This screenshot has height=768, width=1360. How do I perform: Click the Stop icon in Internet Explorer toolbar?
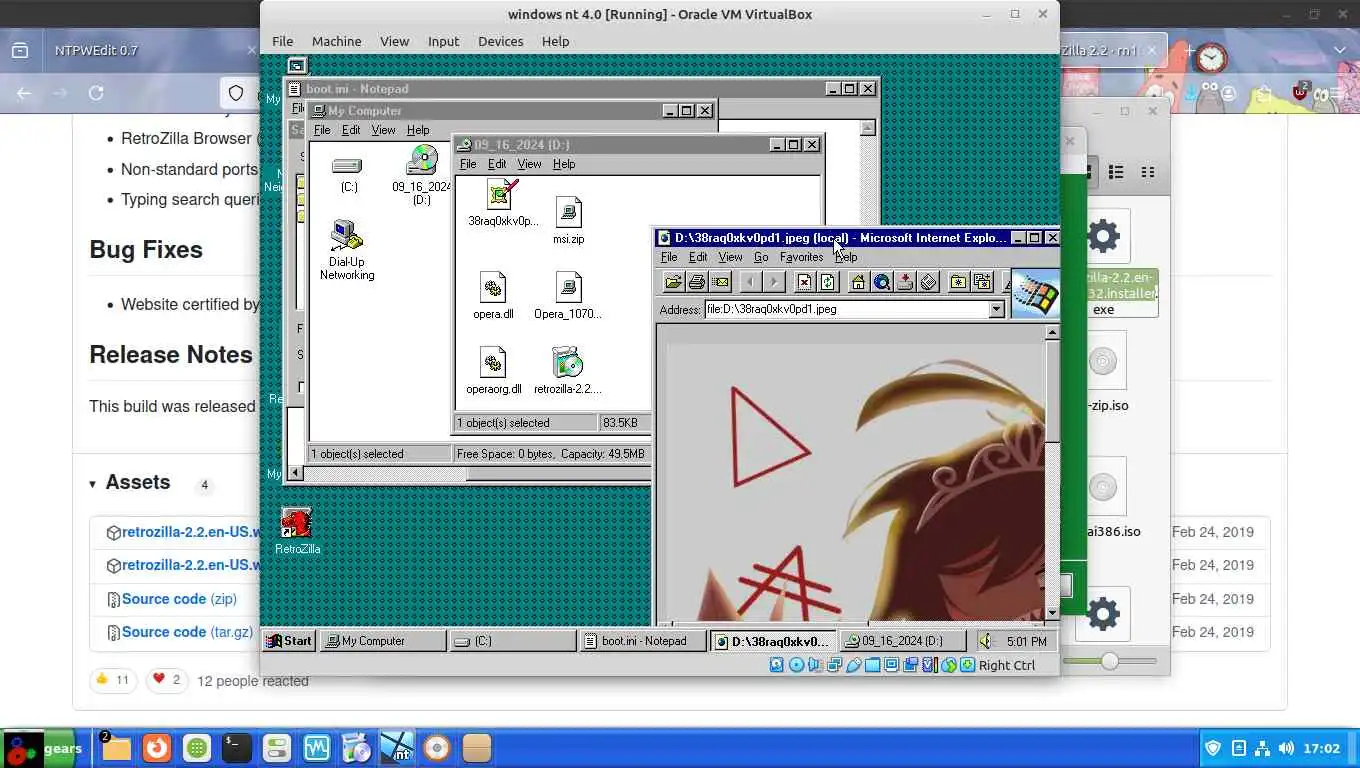(804, 283)
